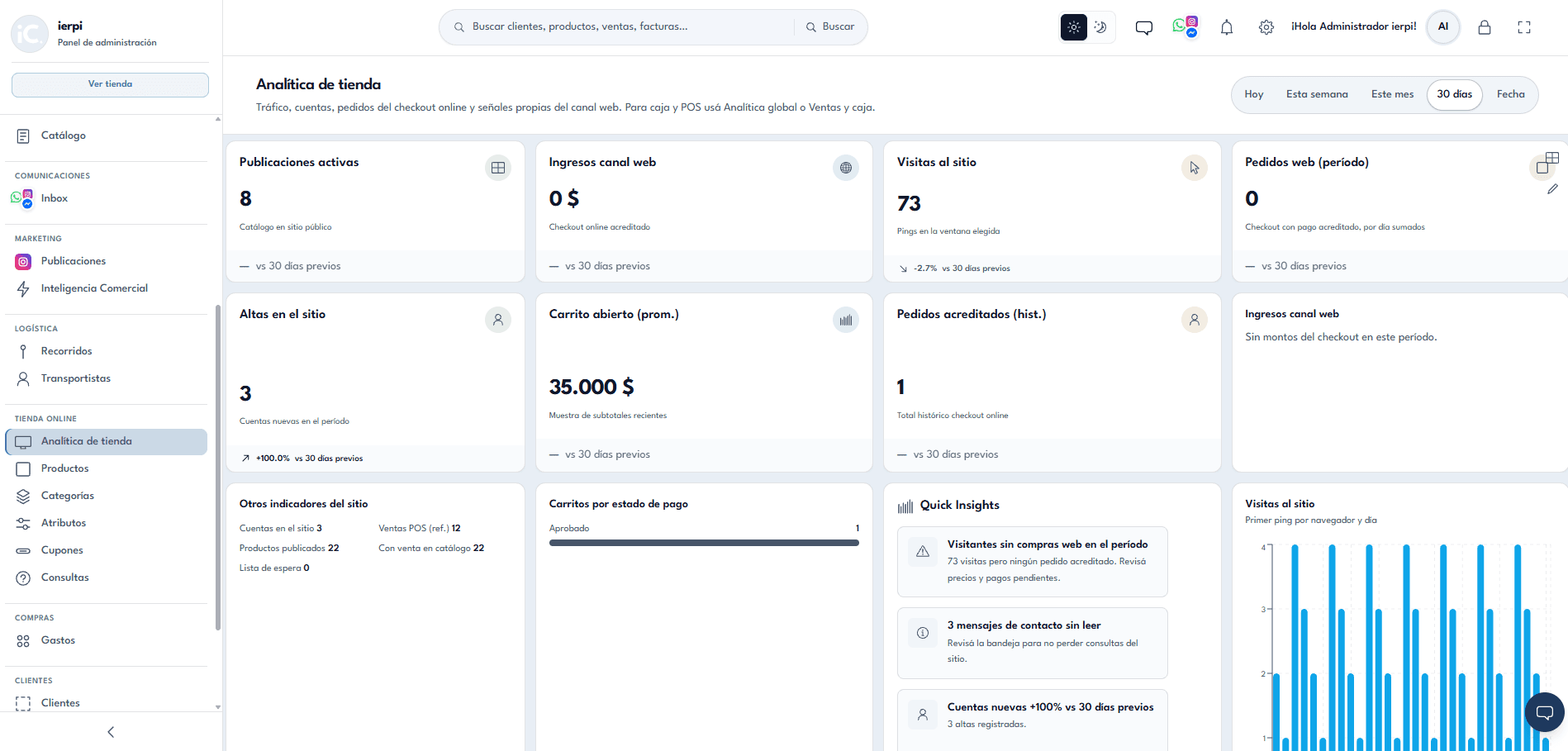Click the AI avatar button
The width and height of the screenshot is (1568, 751).
pos(1443,26)
